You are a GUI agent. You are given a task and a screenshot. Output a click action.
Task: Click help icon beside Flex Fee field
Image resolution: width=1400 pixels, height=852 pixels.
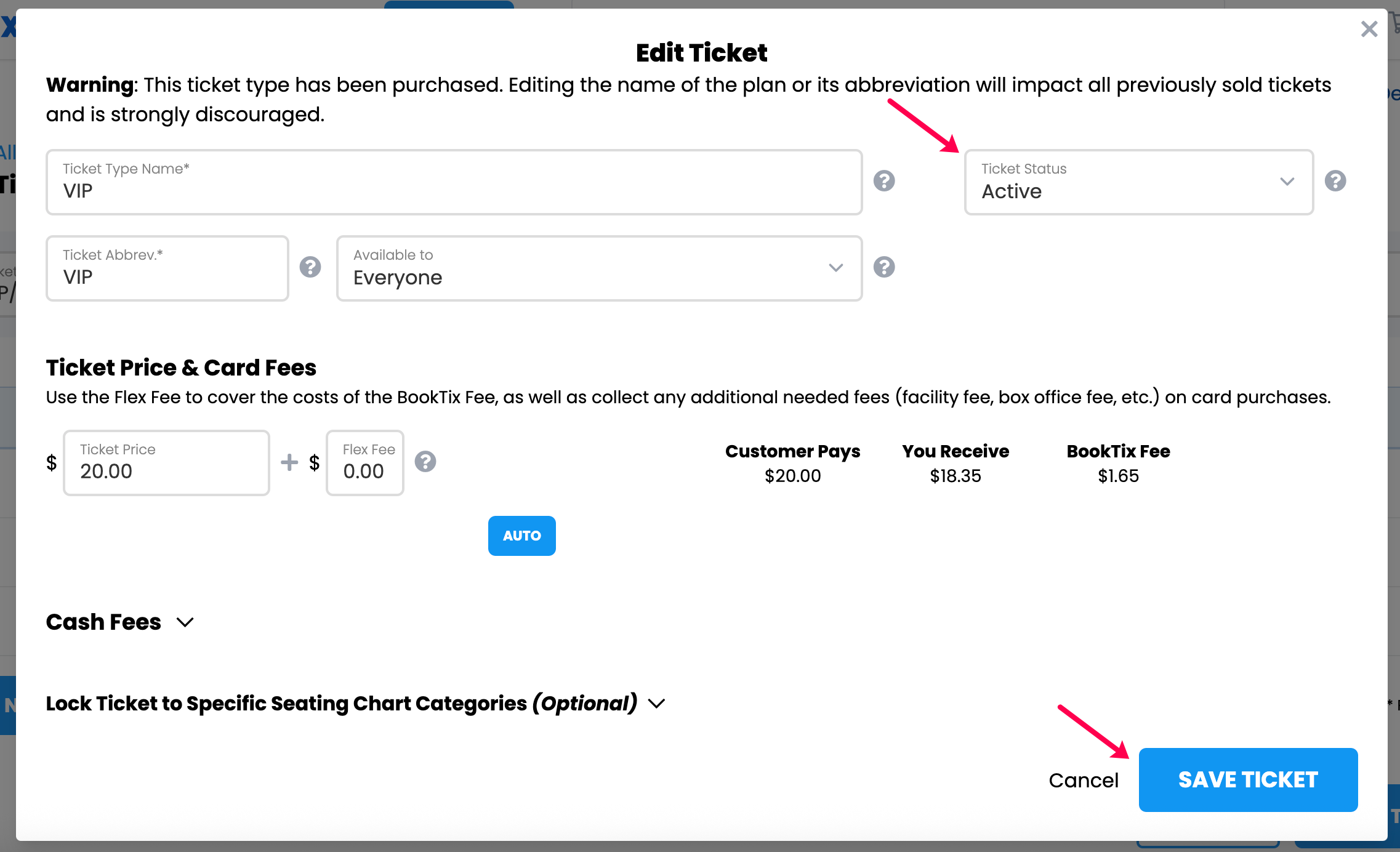(425, 462)
